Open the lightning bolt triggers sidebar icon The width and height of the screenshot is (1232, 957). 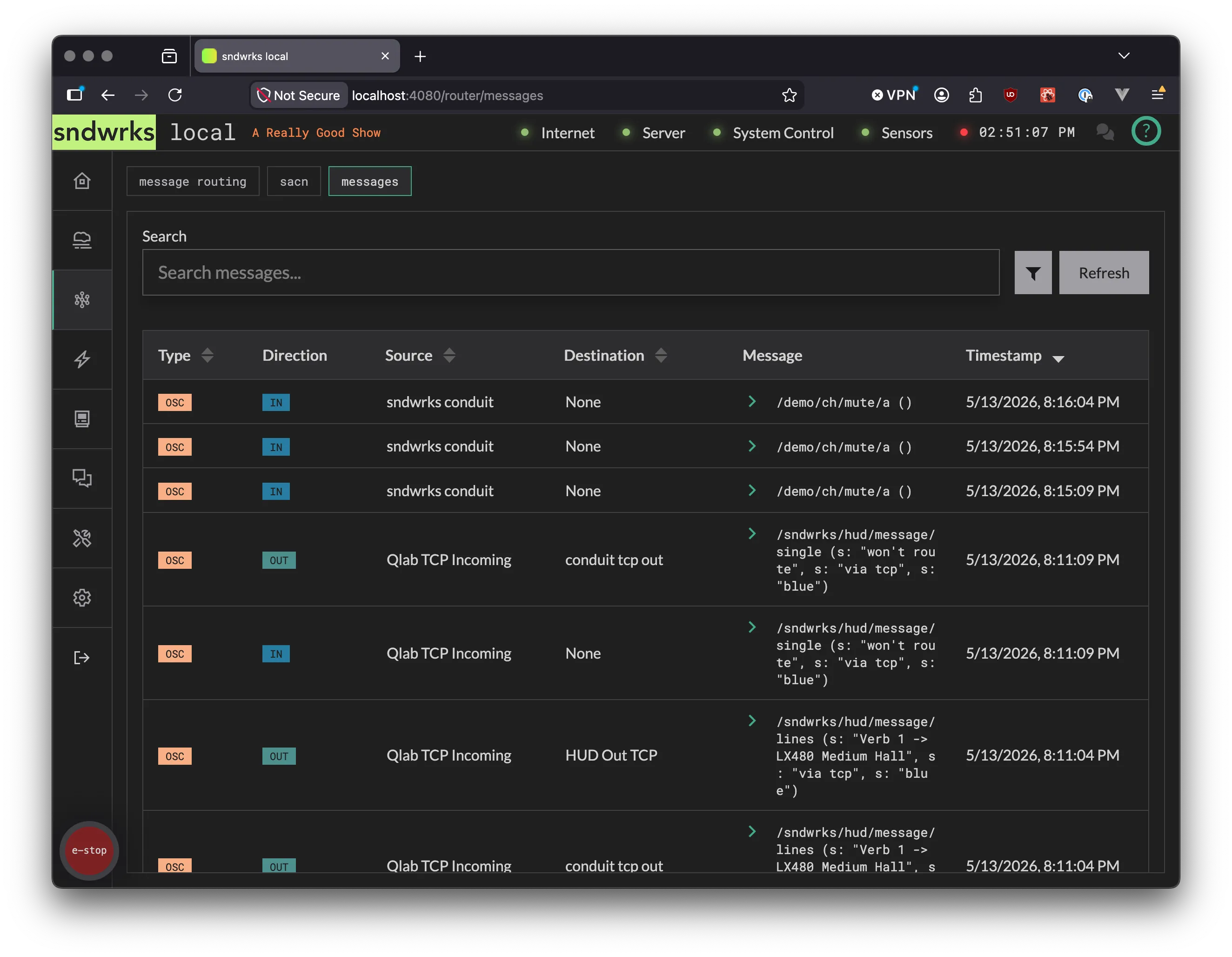82,359
